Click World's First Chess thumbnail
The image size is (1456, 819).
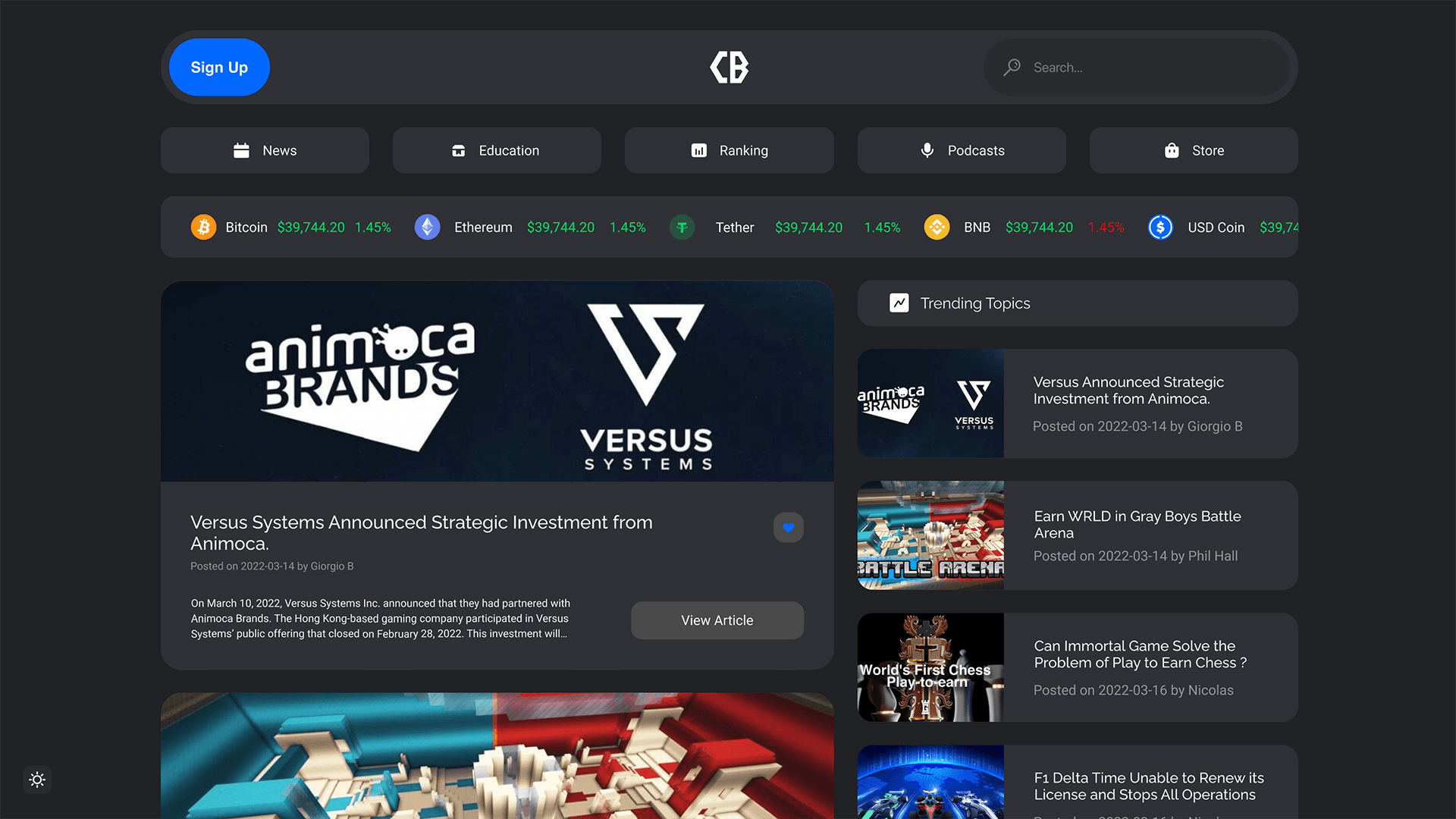tap(930, 667)
